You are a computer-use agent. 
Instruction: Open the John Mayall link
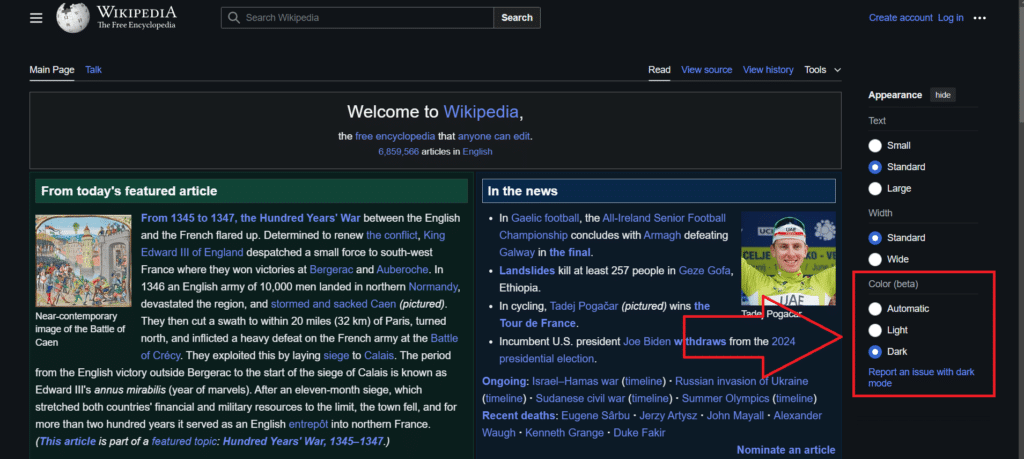tap(737, 416)
